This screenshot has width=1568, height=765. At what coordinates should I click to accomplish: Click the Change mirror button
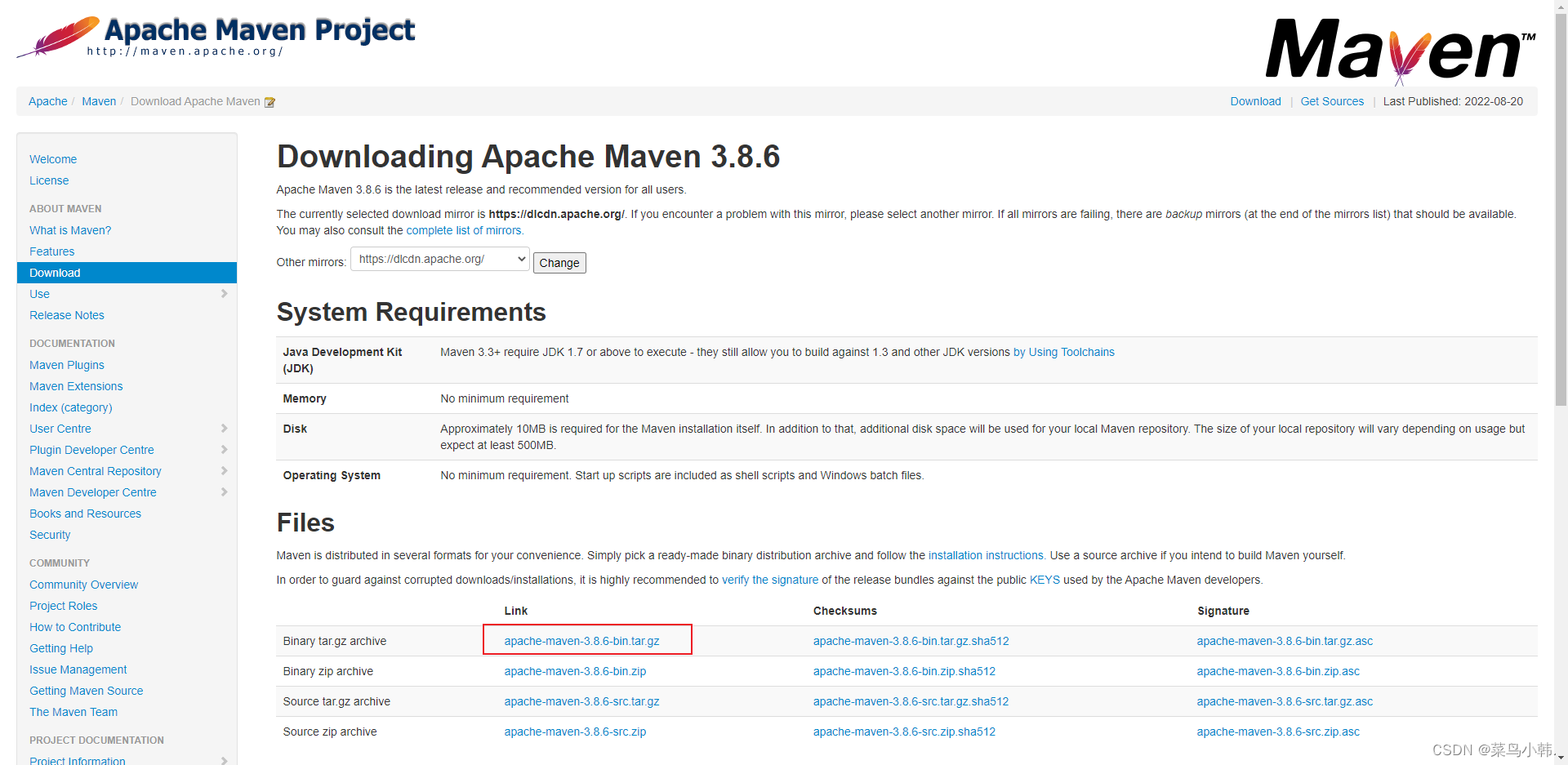click(559, 263)
